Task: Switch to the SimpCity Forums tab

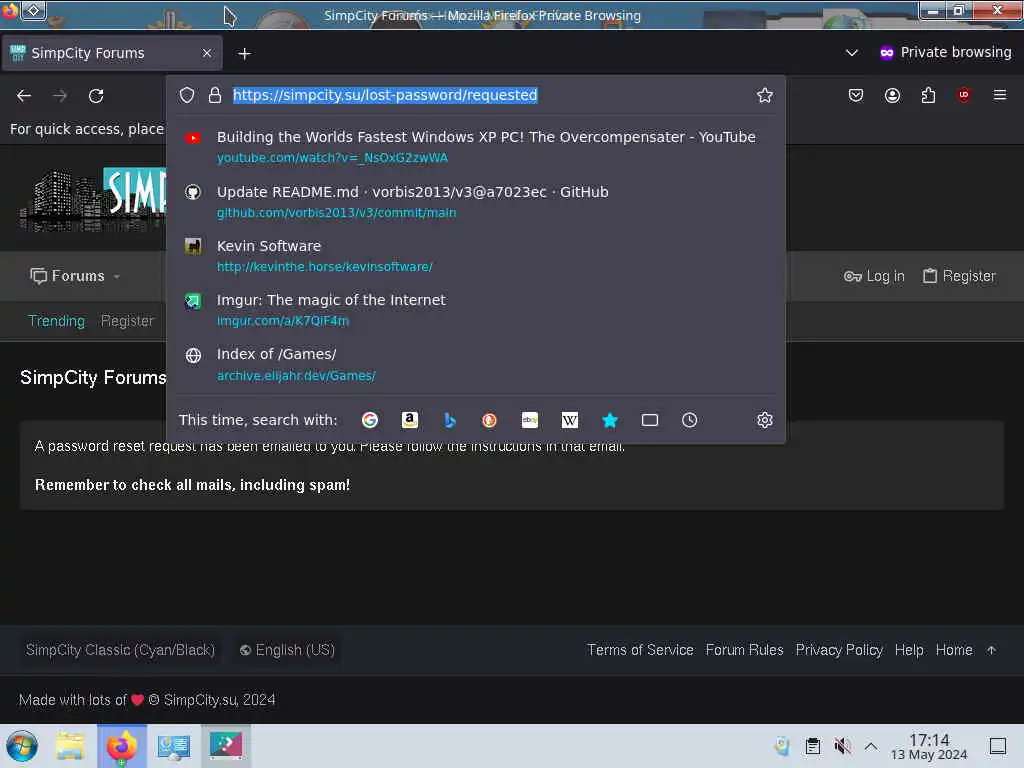Action: pos(112,53)
